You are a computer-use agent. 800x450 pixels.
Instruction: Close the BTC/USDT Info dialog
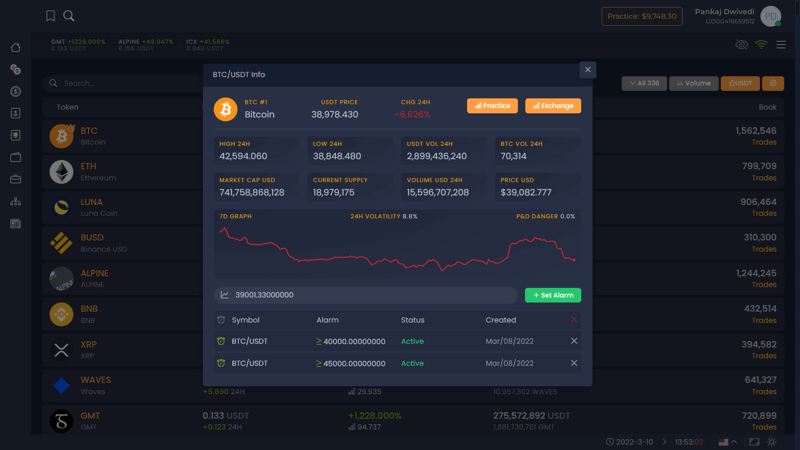point(588,70)
